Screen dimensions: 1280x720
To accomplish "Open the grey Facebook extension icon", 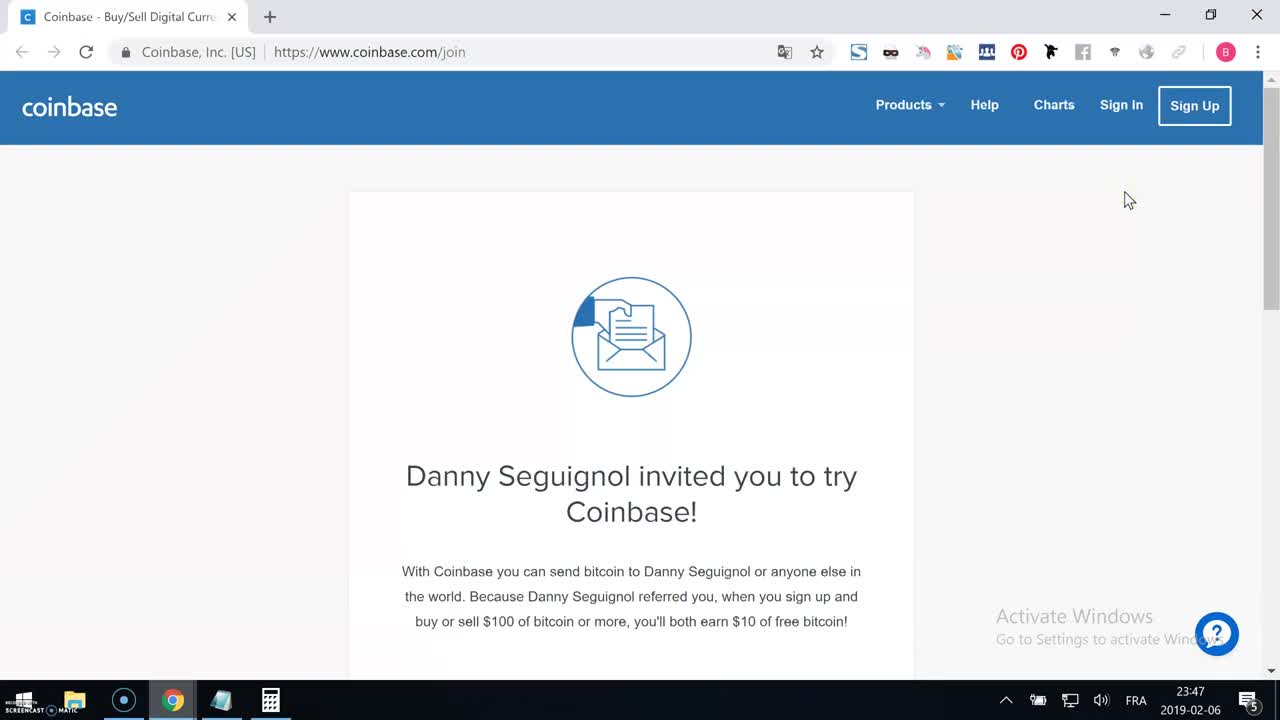I will point(1083,52).
